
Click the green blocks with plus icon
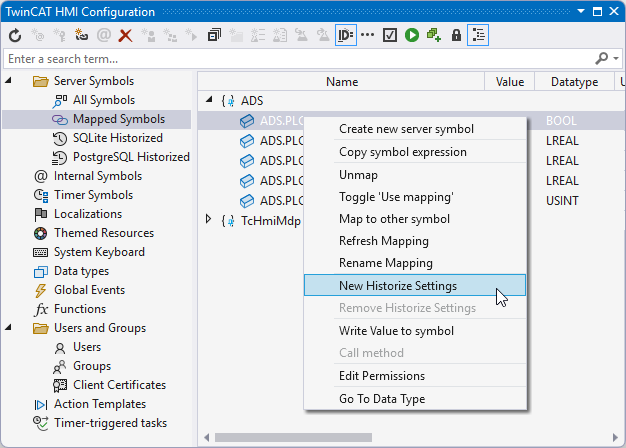coord(434,36)
